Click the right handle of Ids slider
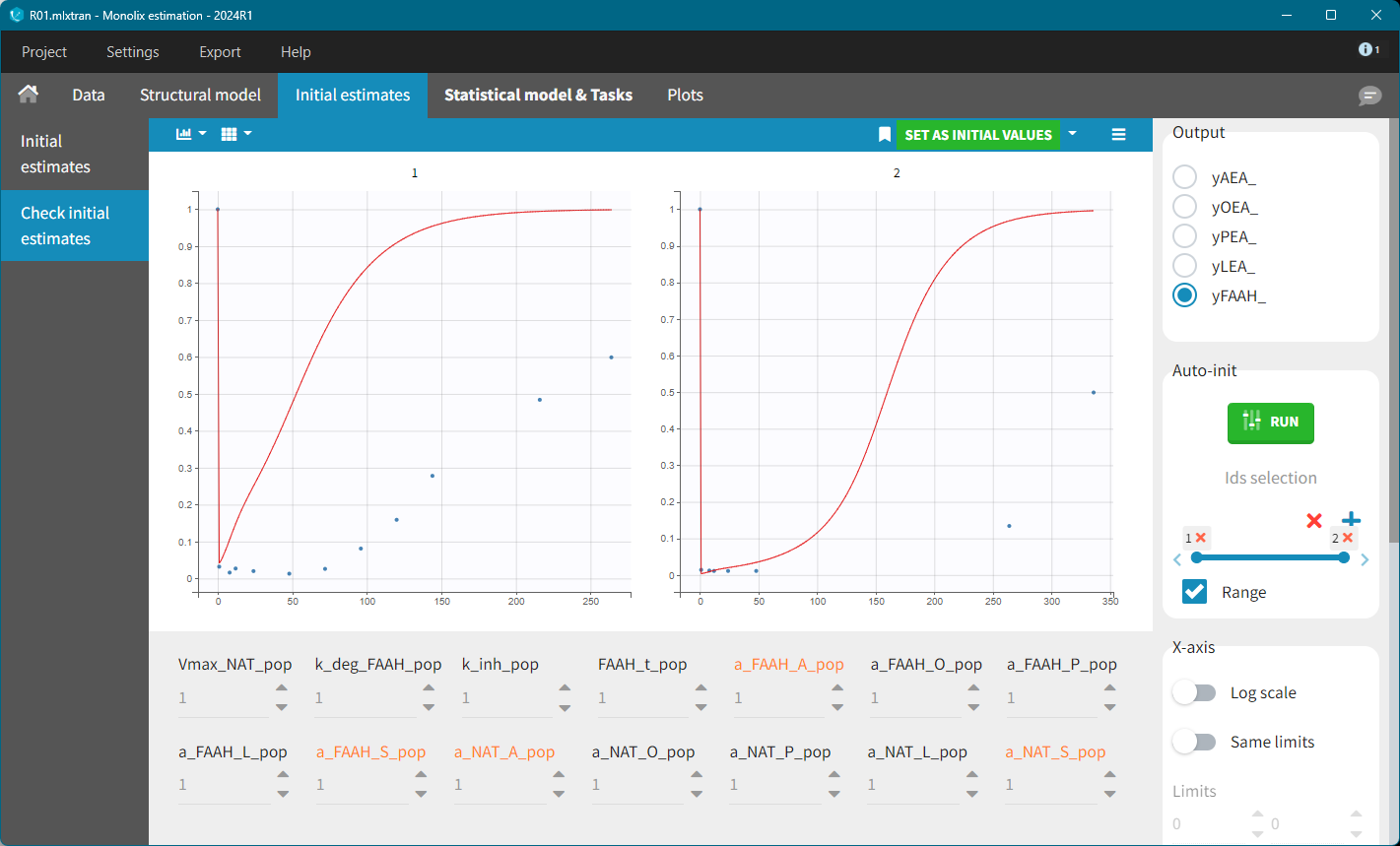 [1344, 557]
